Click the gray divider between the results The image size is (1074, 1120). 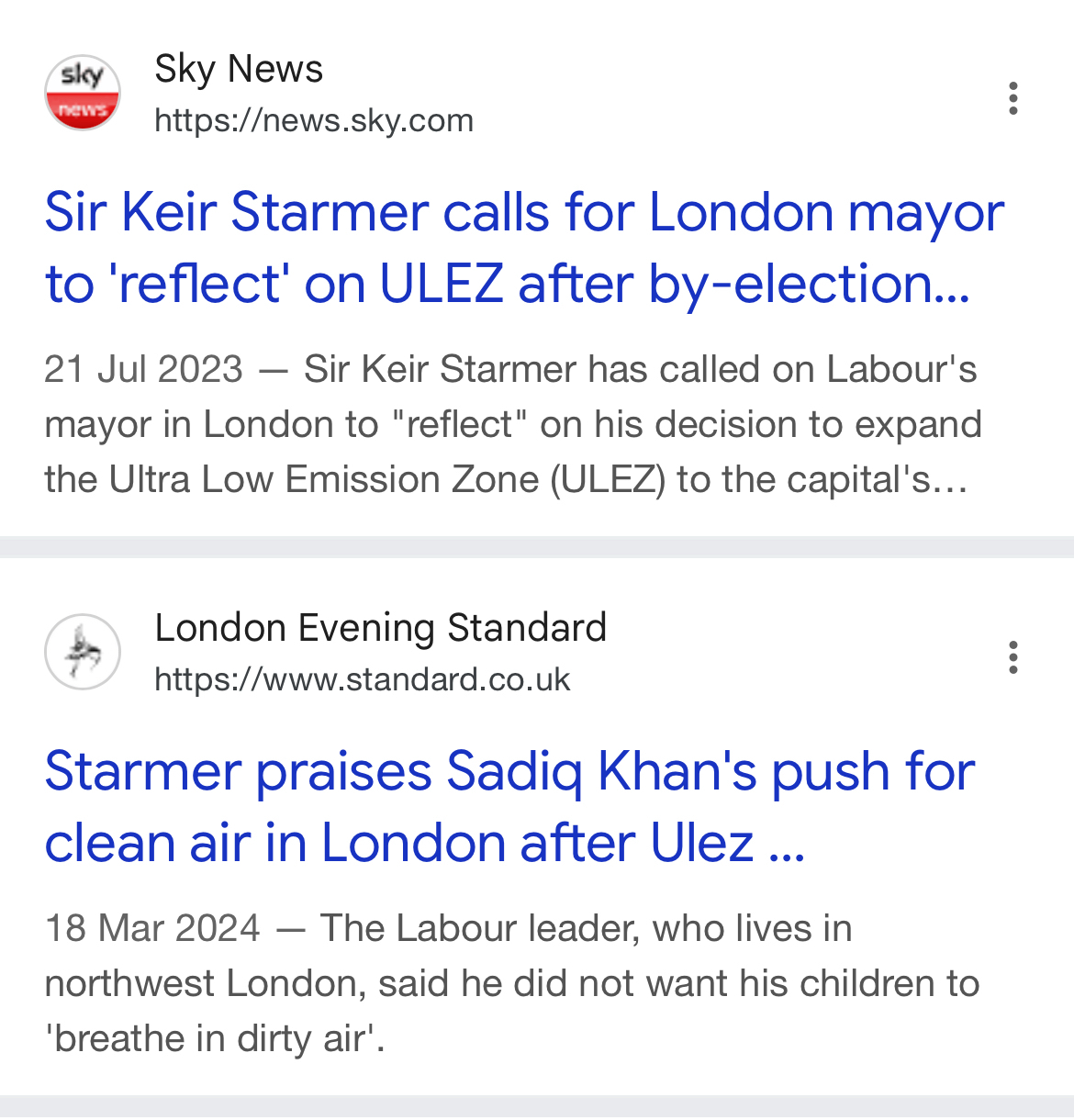tap(537, 547)
